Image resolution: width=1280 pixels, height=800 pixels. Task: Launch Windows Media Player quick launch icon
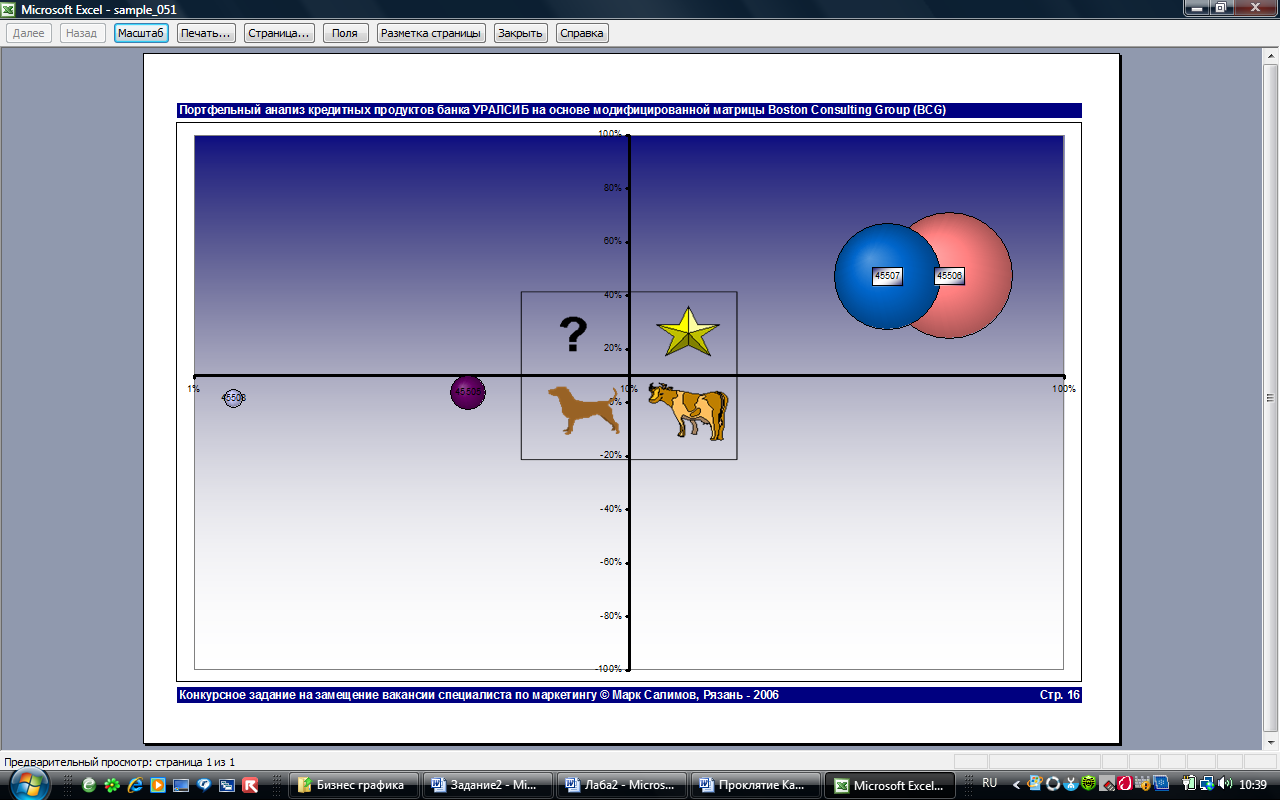click(158, 785)
